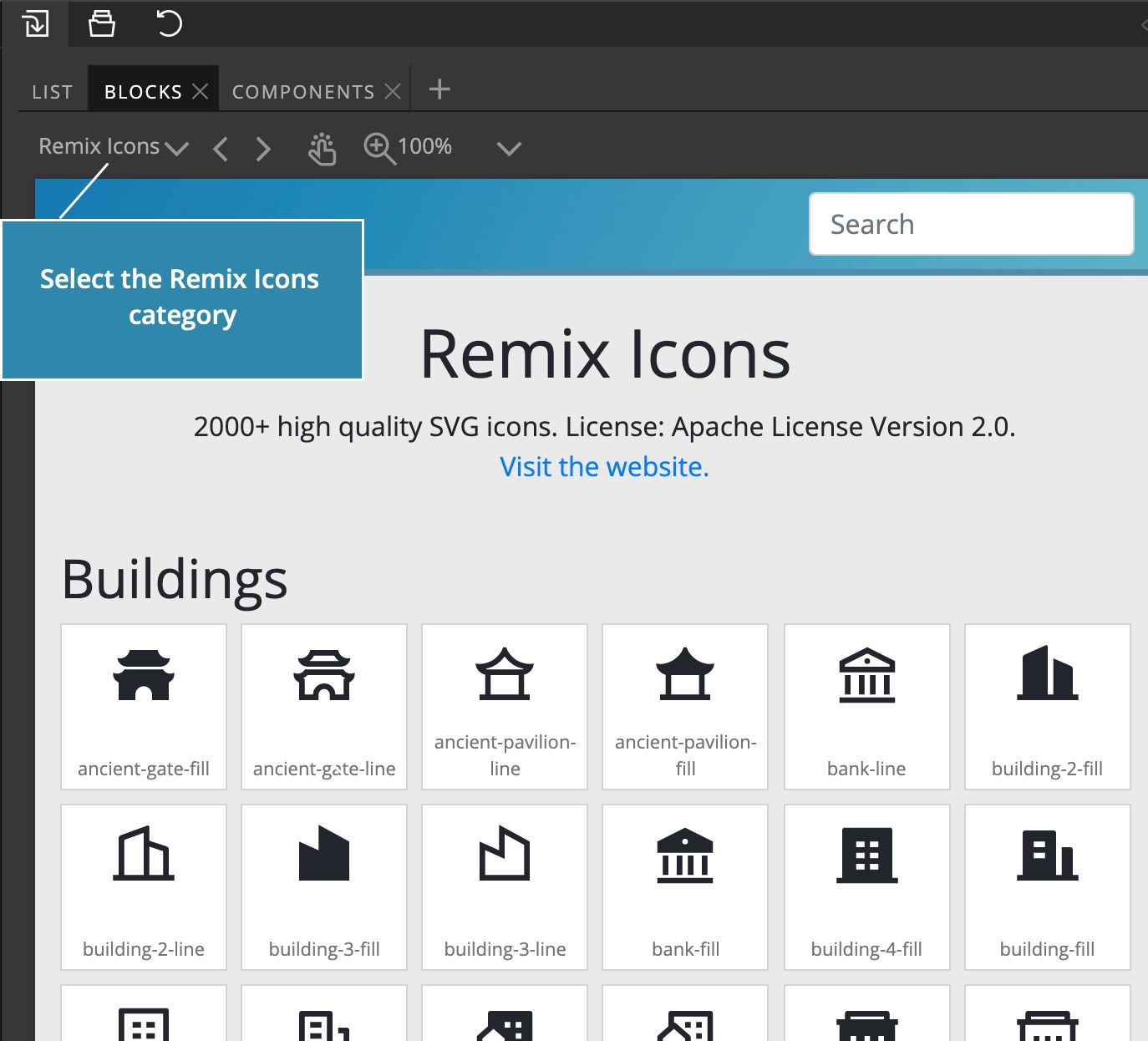Select the ancient-gate-fill icon
Screen dimensions: 1148x1041
click(144, 707)
